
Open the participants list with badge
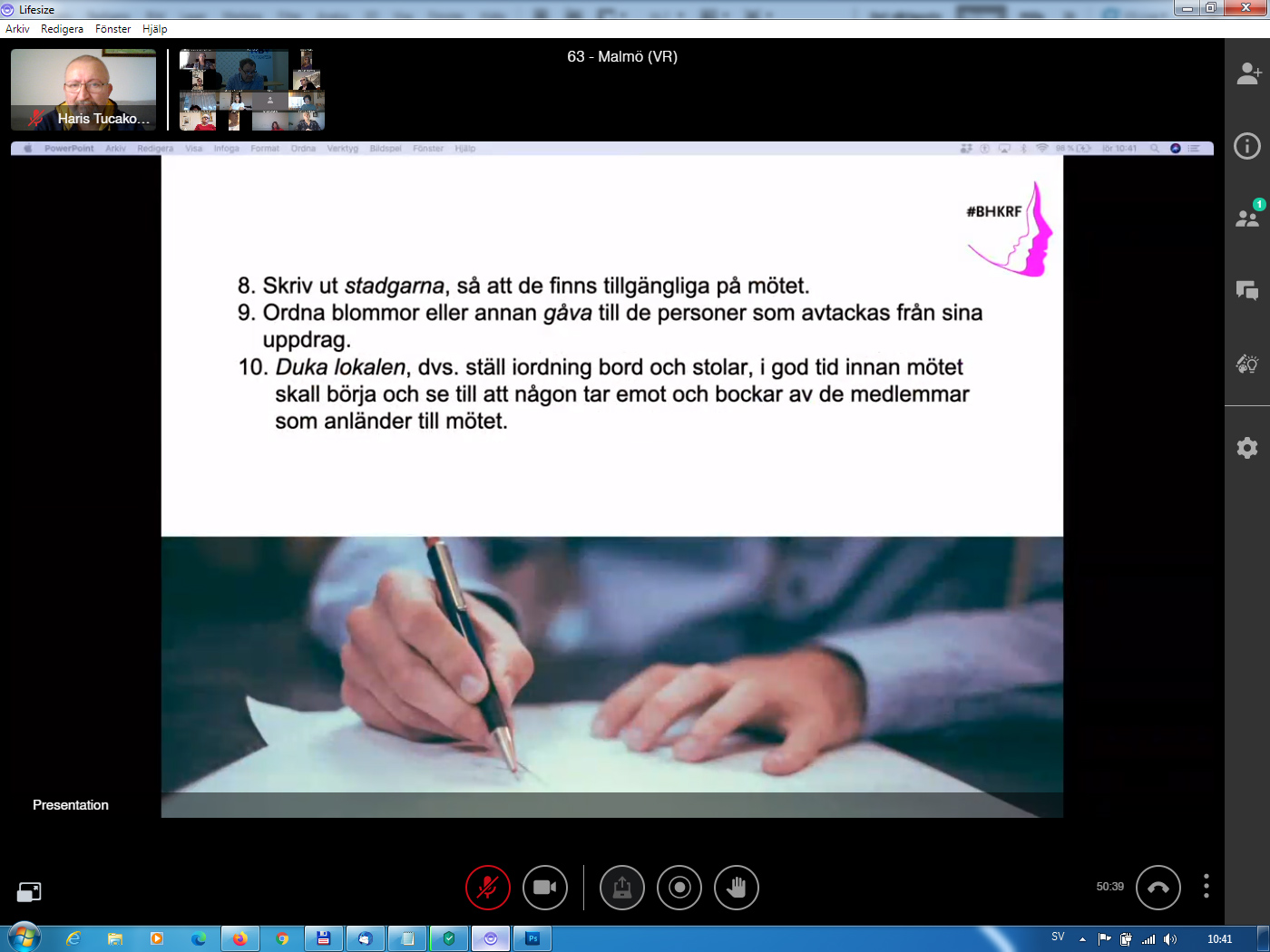(x=1247, y=218)
